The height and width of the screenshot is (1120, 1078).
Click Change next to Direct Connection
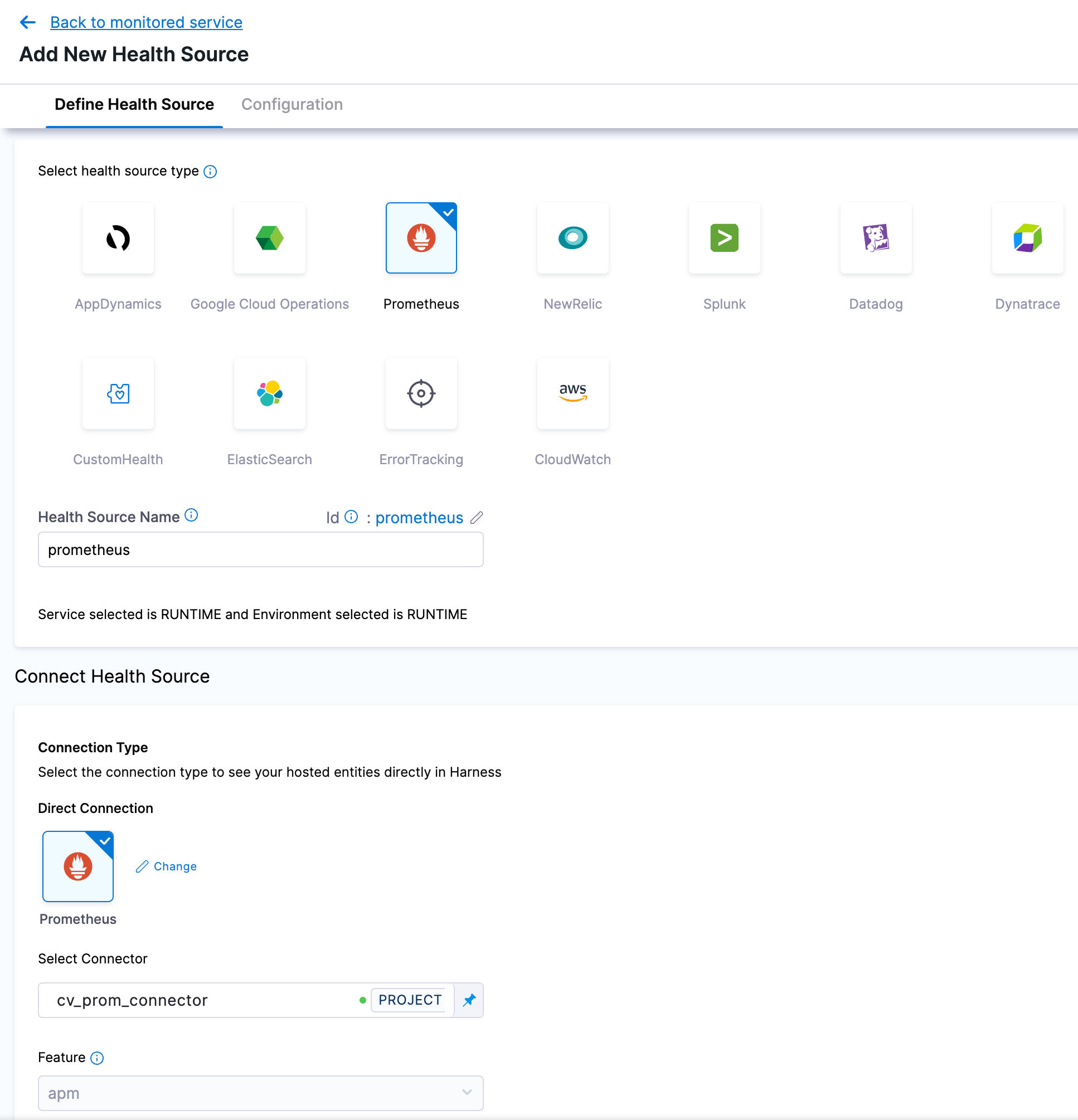(x=166, y=866)
